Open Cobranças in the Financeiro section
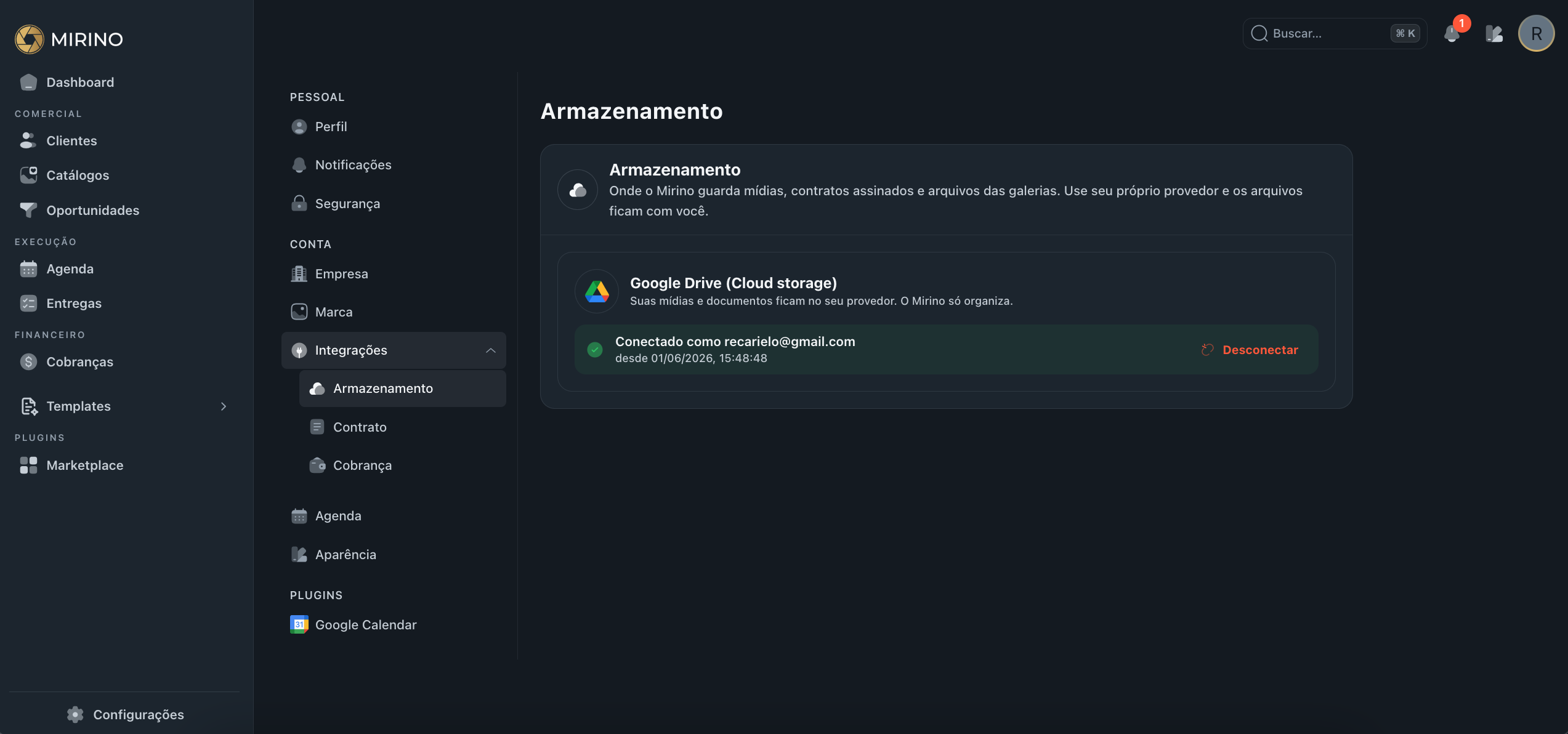1568x734 pixels. pos(126,361)
